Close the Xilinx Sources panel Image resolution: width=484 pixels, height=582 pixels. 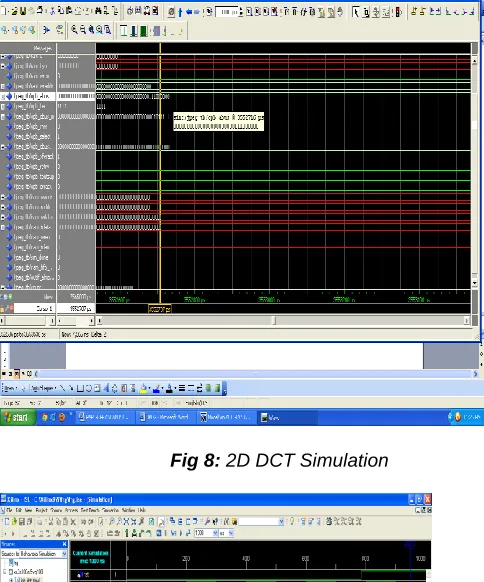(x=64, y=544)
